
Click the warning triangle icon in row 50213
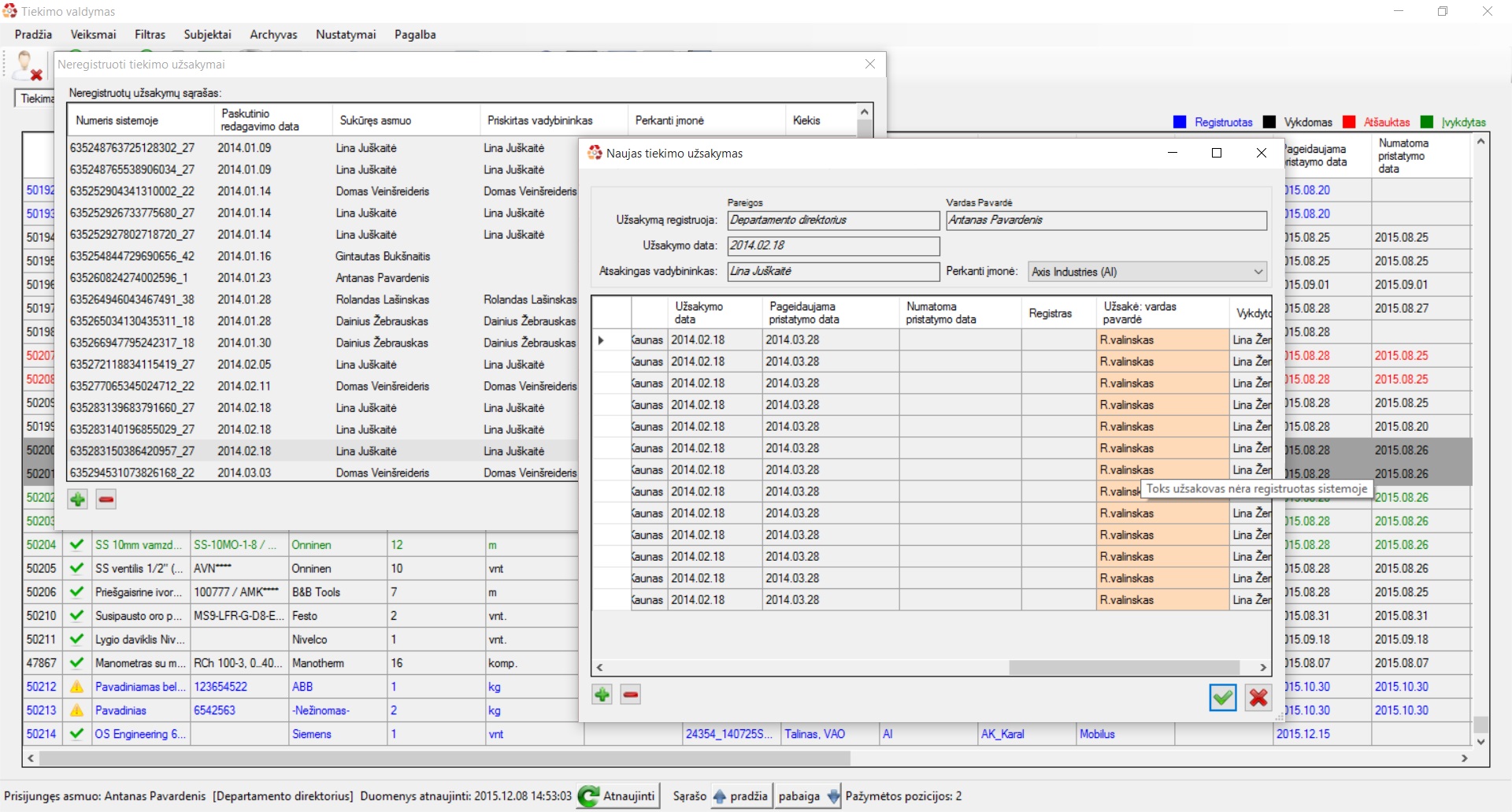[x=76, y=710]
